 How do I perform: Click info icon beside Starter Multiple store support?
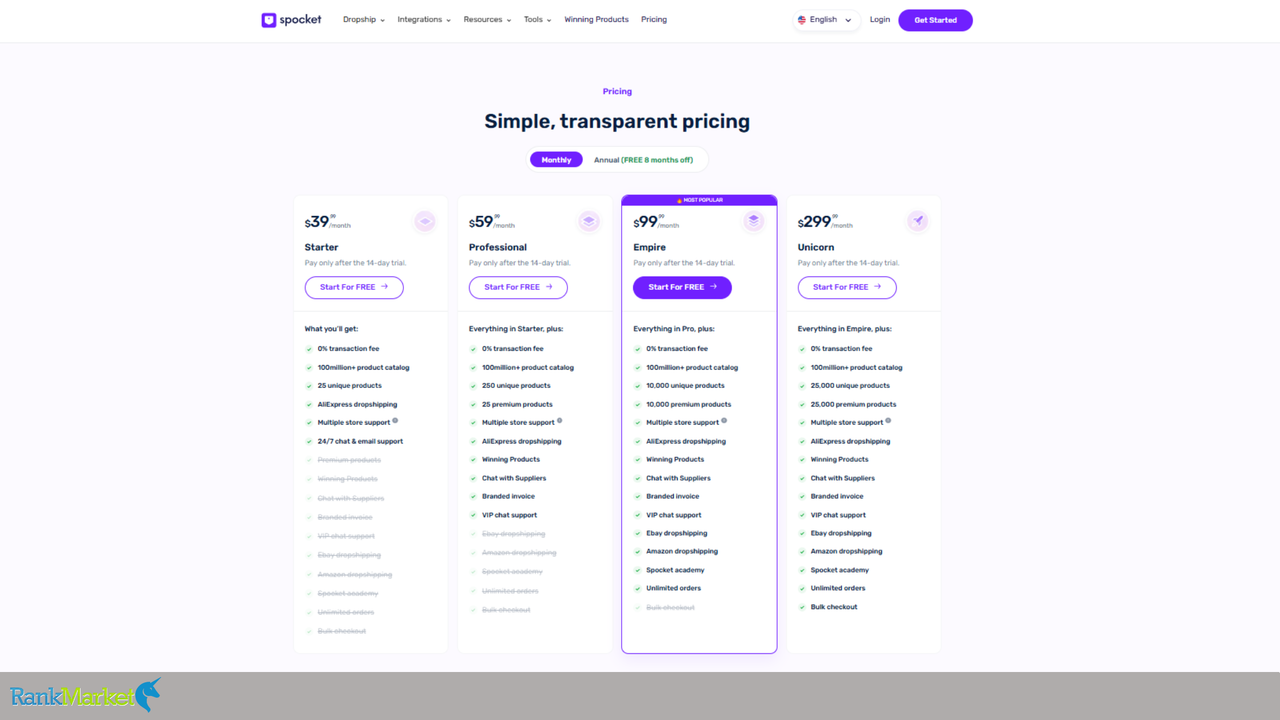(x=395, y=421)
